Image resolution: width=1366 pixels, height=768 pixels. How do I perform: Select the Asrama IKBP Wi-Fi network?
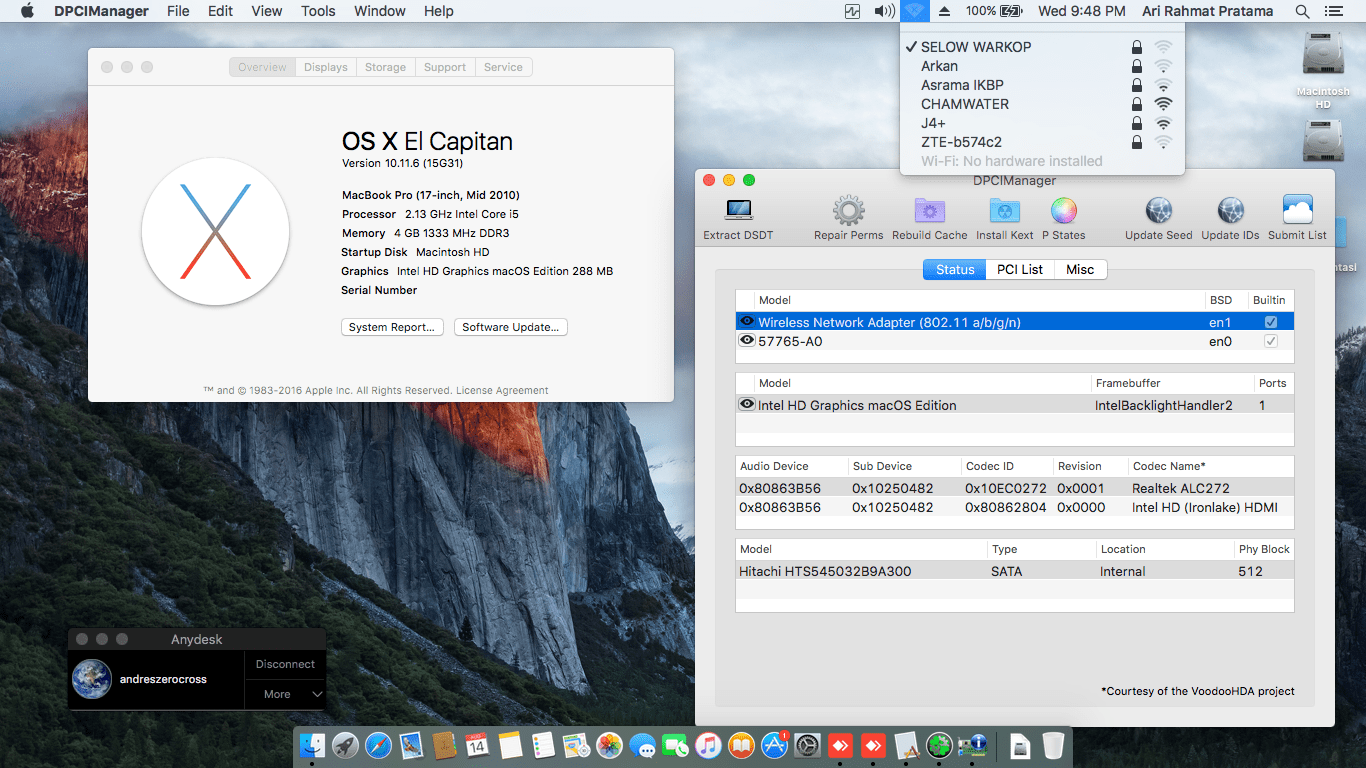pyautogui.click(x=1042, y=85)
